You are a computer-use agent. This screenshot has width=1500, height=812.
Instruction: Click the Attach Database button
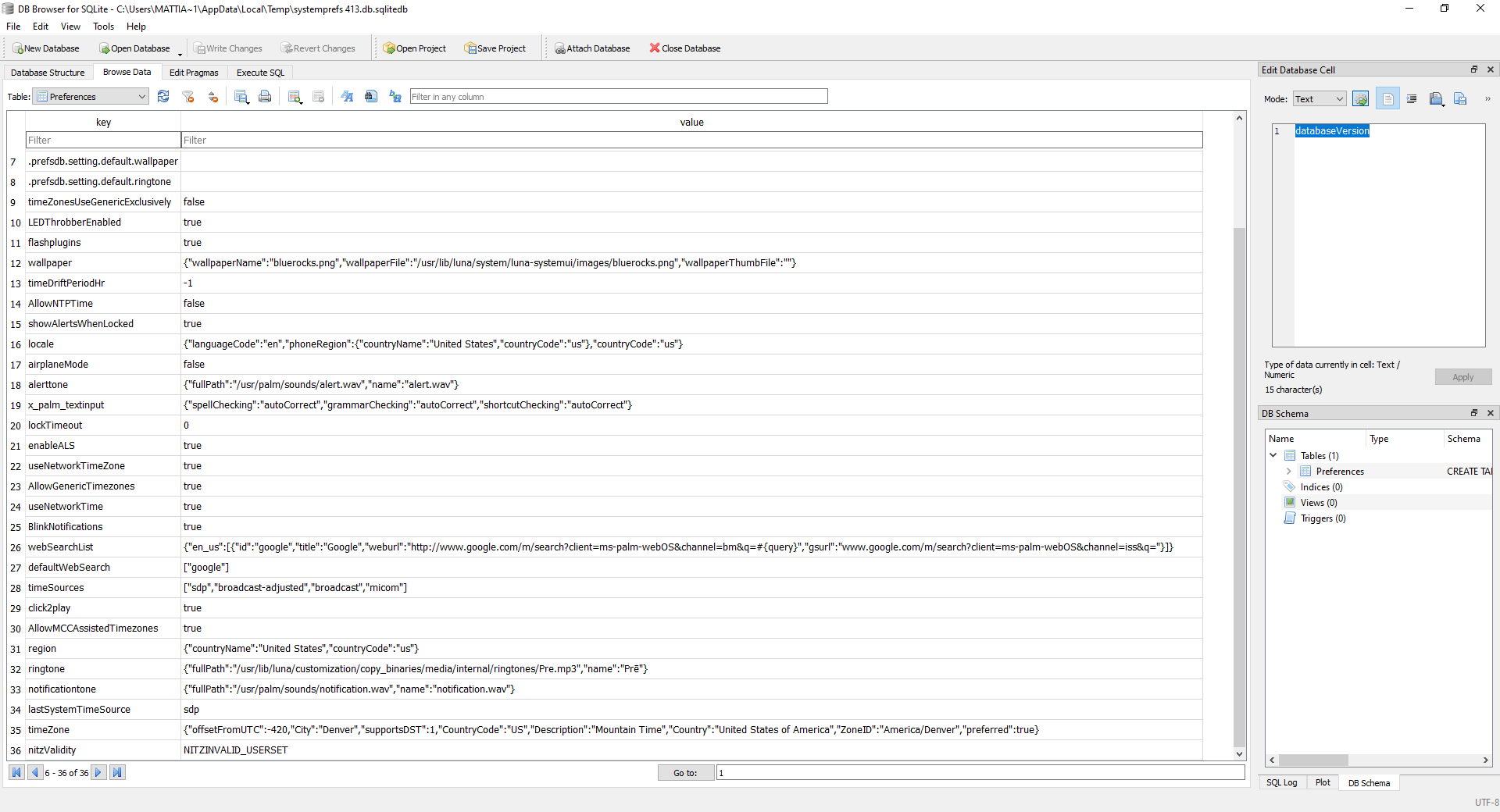click(592, 48)
